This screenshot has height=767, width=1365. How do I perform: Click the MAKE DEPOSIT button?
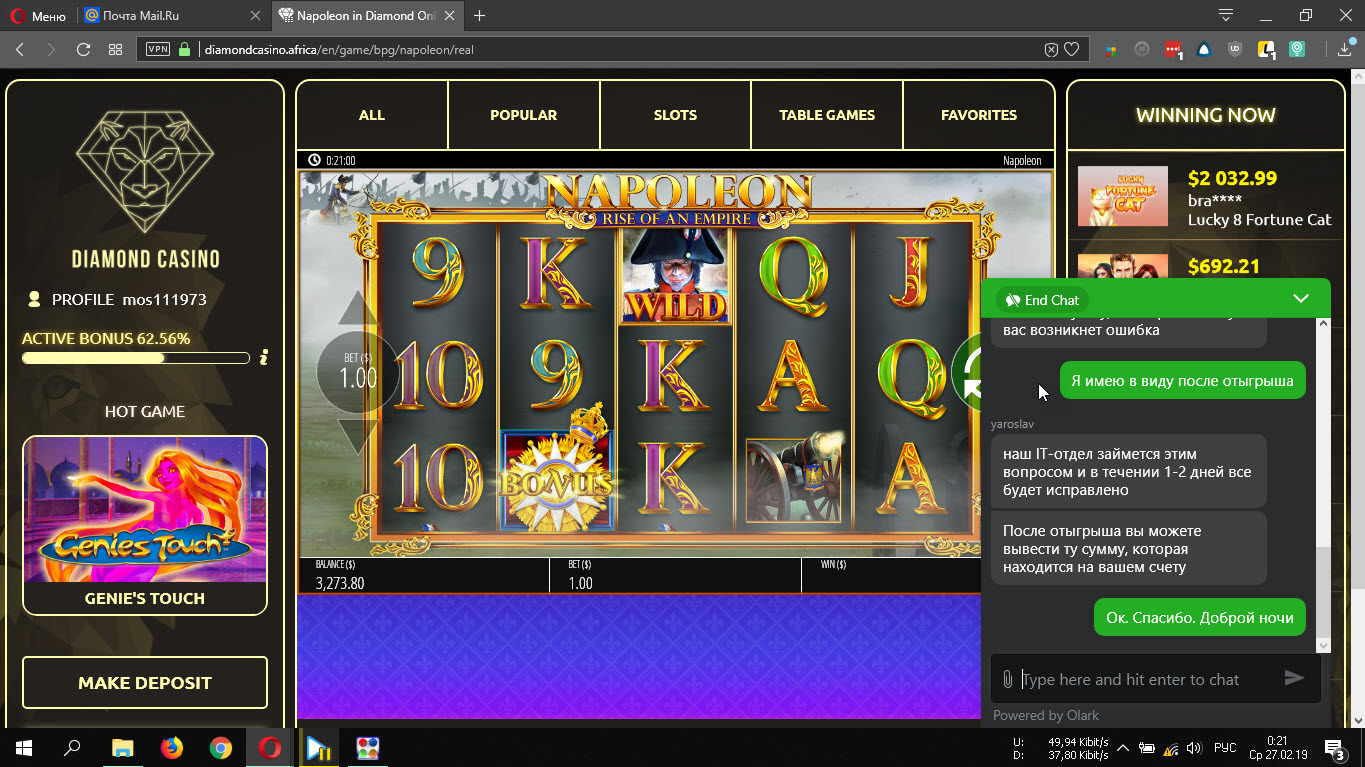pyautogui.click(x=145, y=683)
